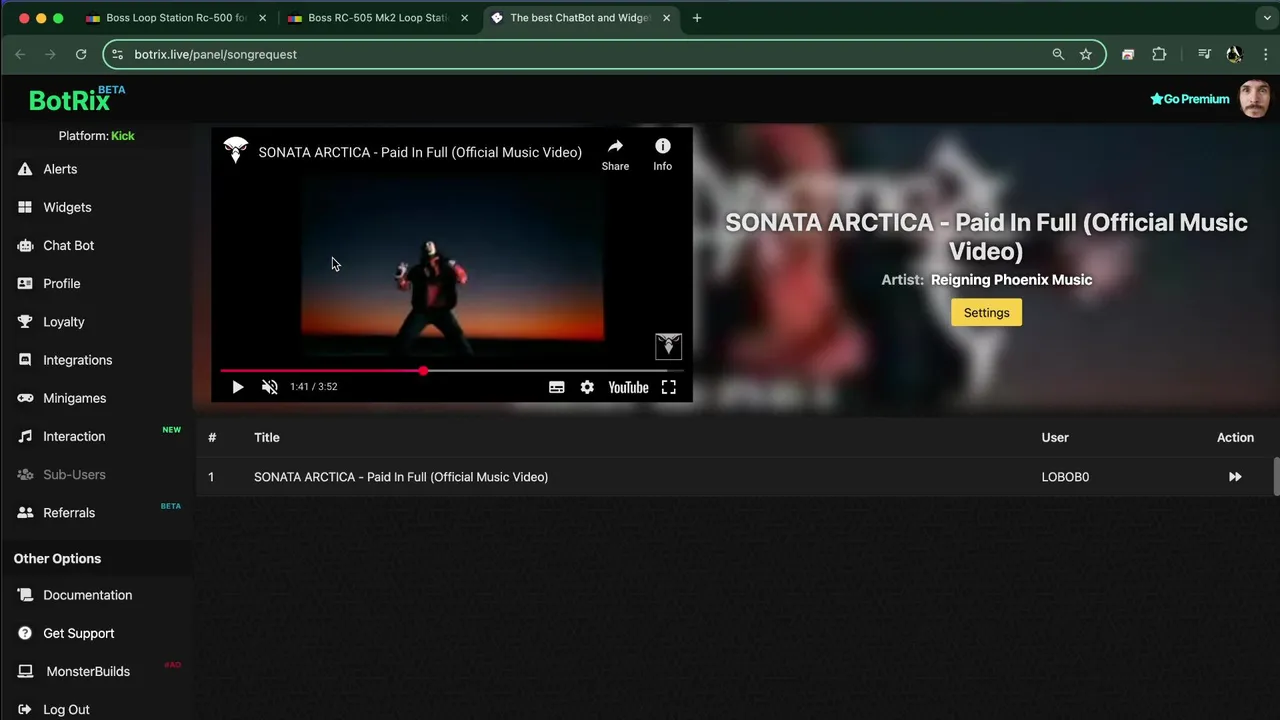Close the Boss RC-505 Mk2 tab
The width and height of the screenshot is (1280, 720).
click(464, 18)
